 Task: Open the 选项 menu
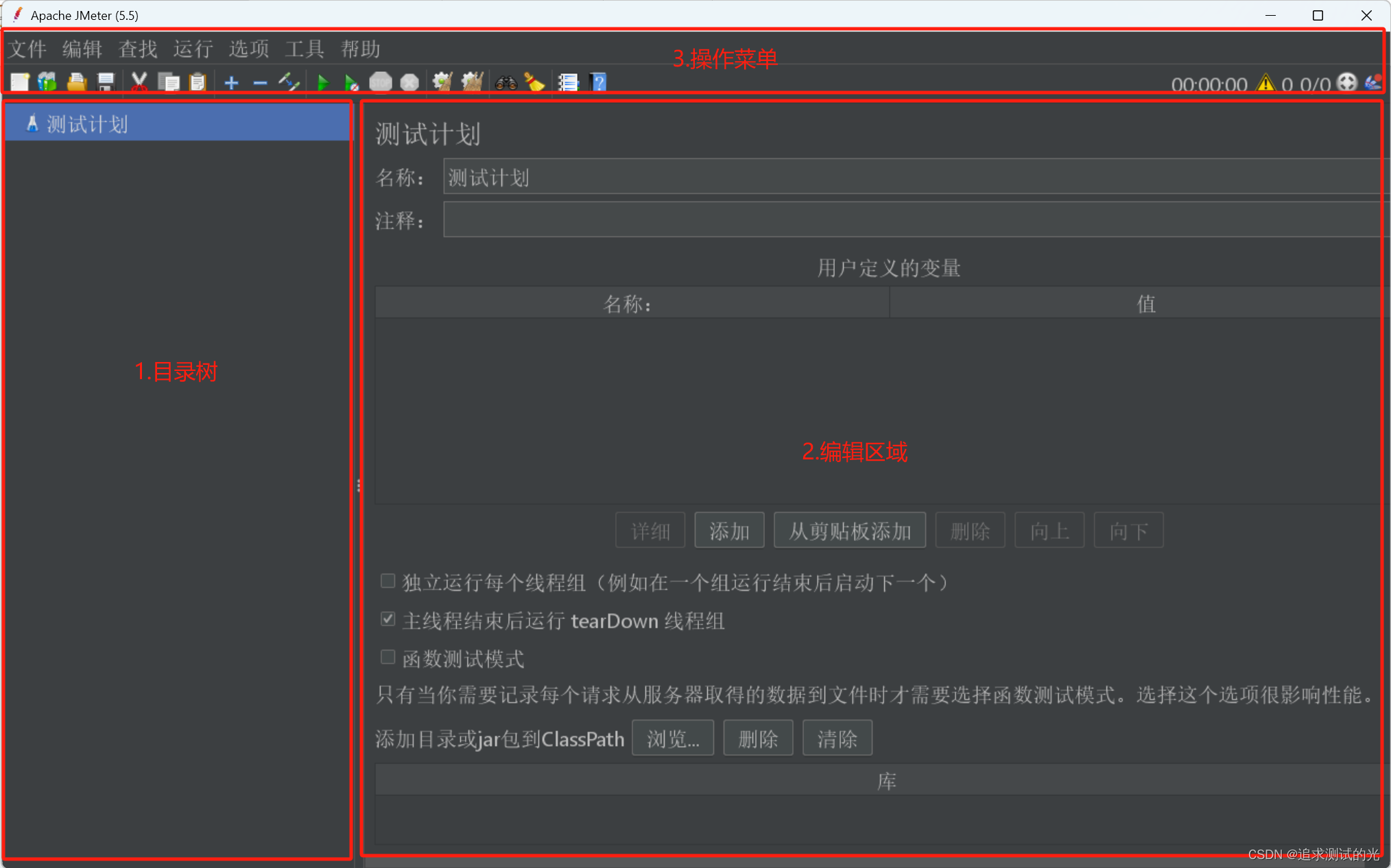coord(249,49)
